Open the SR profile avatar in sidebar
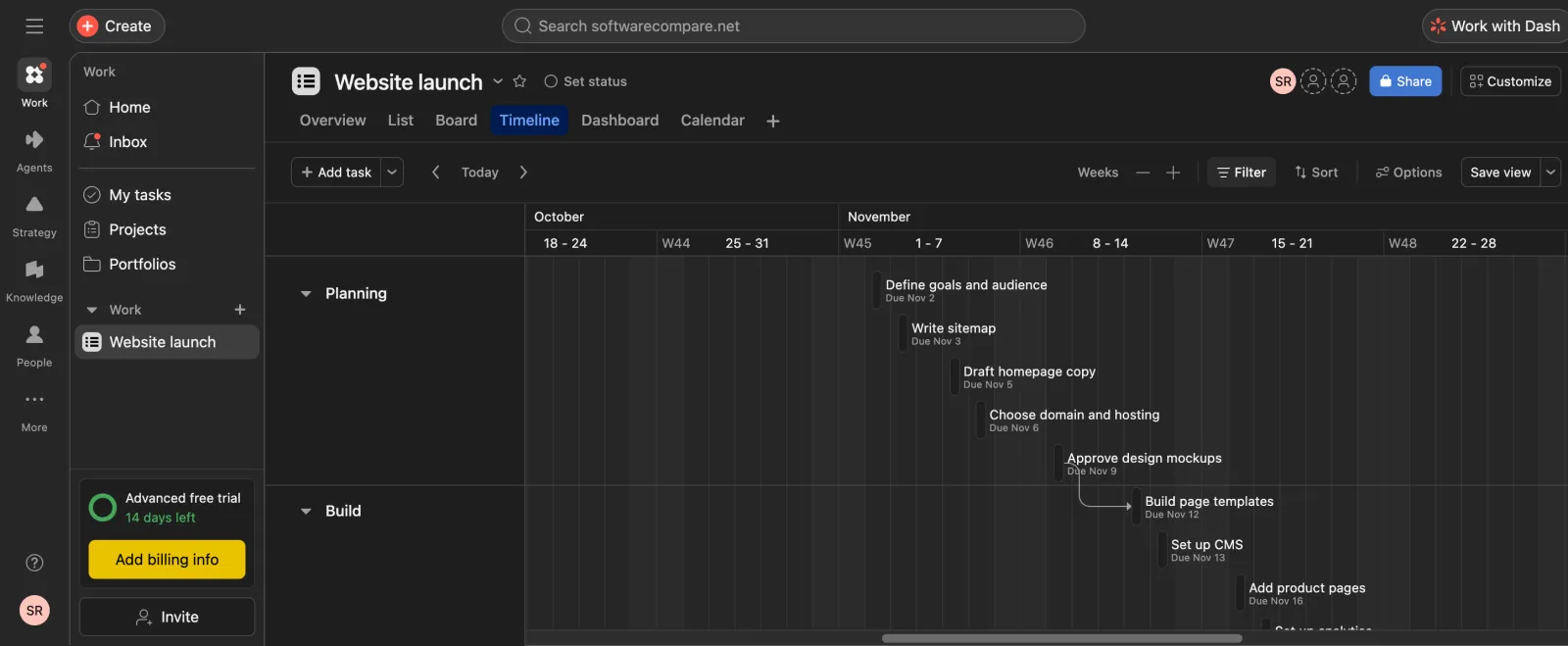 point(34,611)
